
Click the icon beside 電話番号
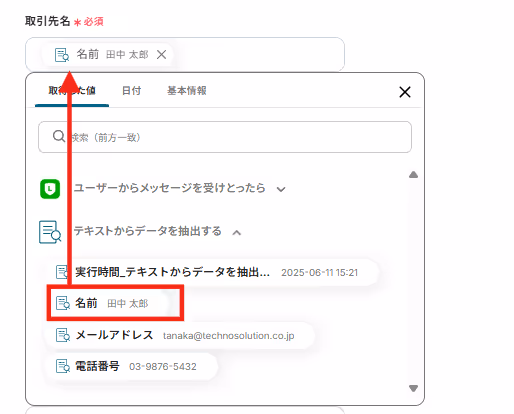[x=63, y=366]
